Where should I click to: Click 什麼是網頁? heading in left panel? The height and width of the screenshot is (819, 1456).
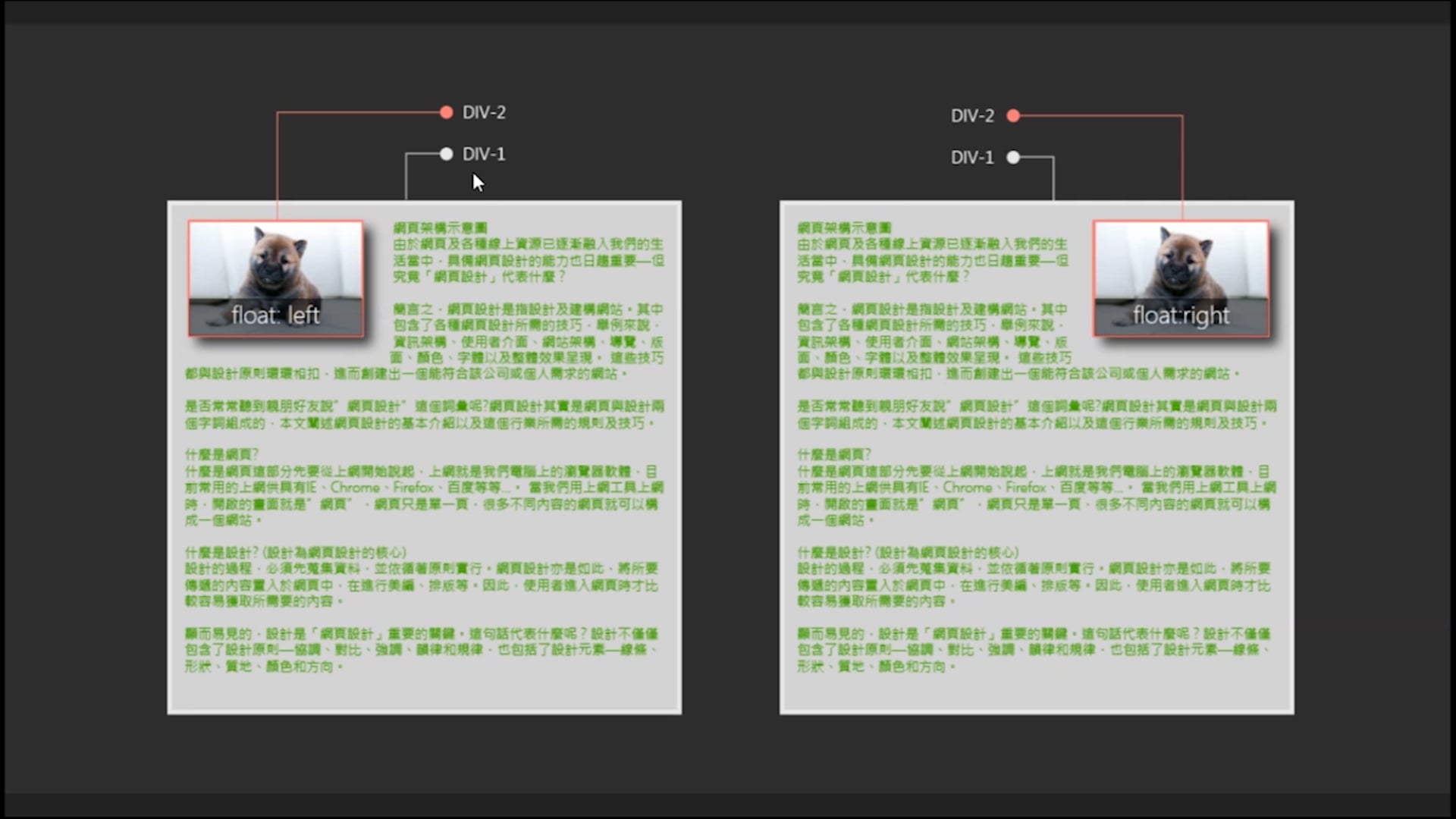(221, 454)
